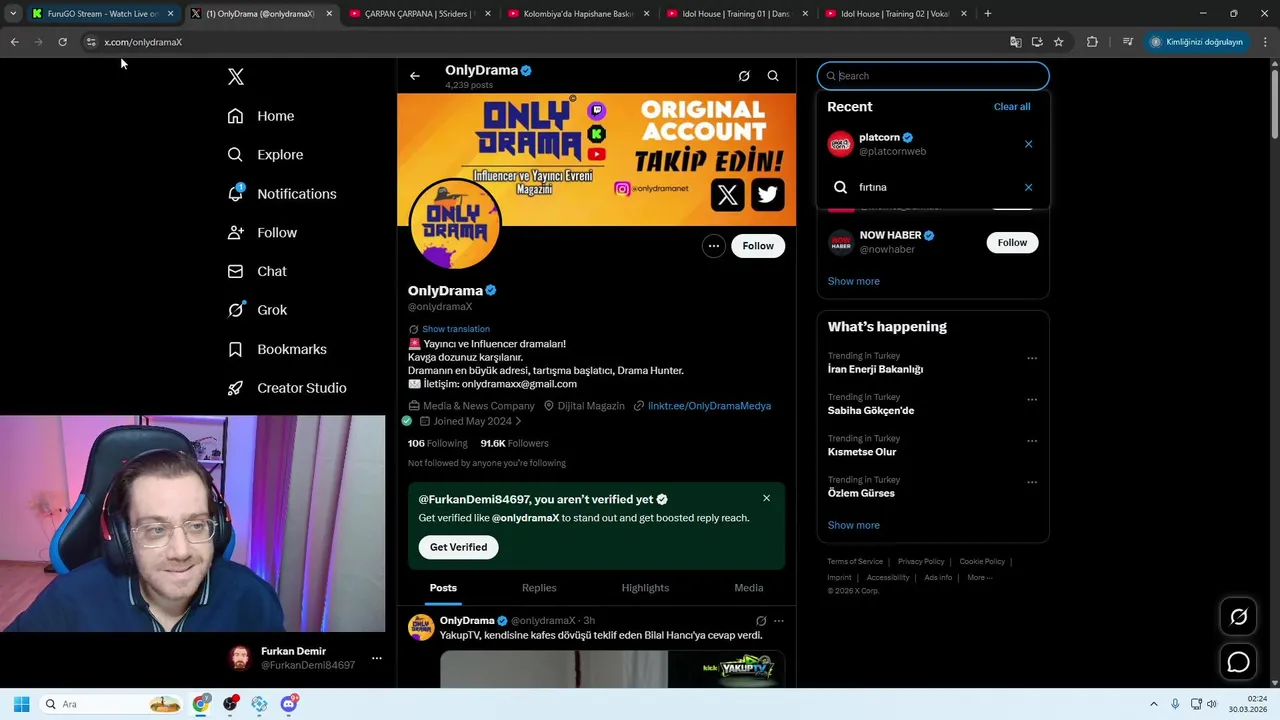
Task: Open the floating Grok button on the right edge
Action: pos(1238,617)
